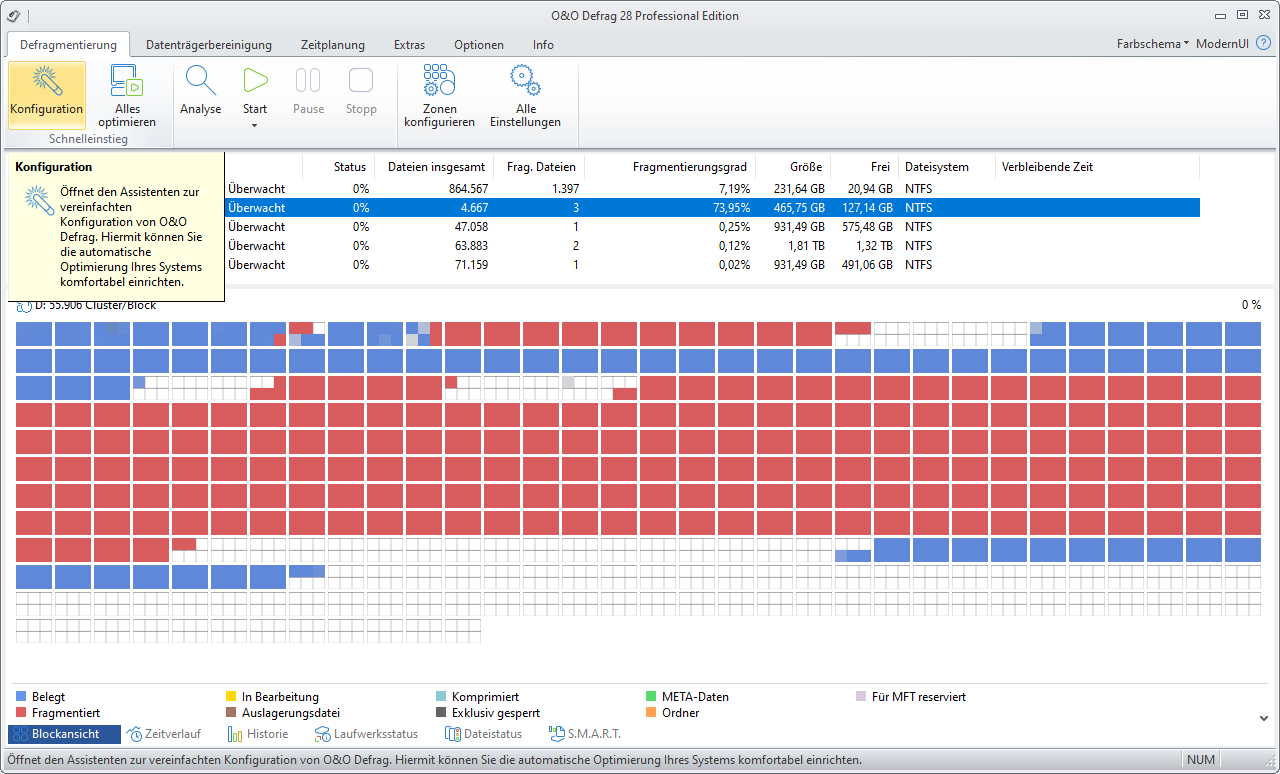Image resolution: width=1280 pixels, height=774 pixels.
Task: Open the Konfiguration wizard
Action: tap(46, 95)
